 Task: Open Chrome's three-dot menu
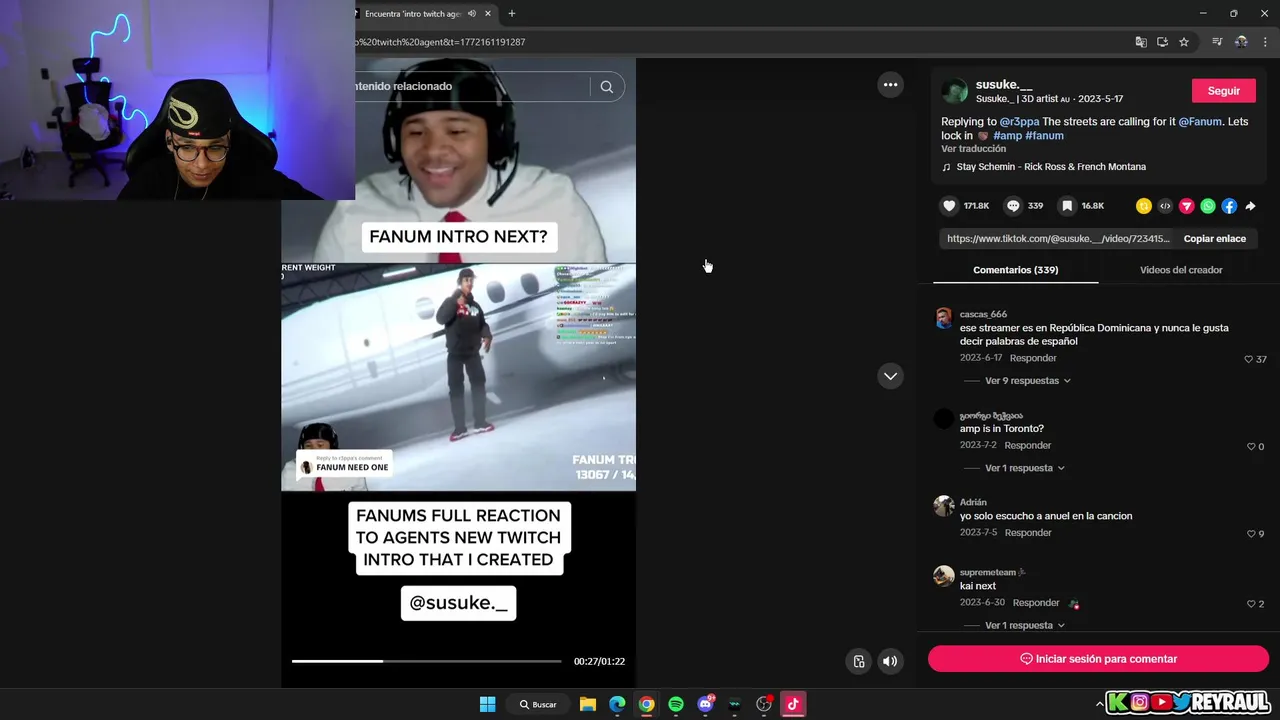(x=1265, y=42)
